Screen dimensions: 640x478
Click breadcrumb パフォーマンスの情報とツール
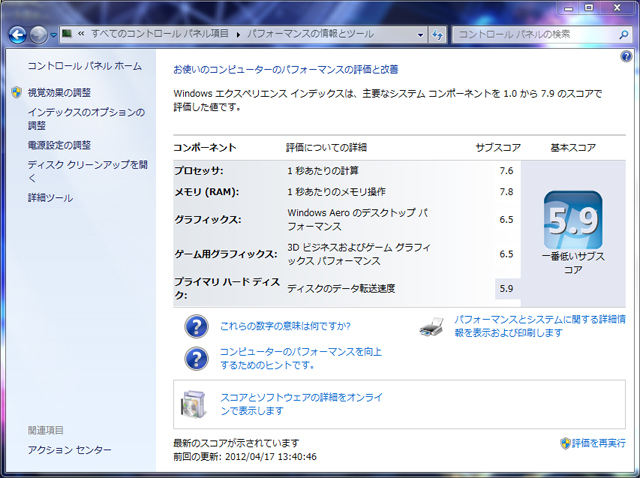tap(310, 34)
